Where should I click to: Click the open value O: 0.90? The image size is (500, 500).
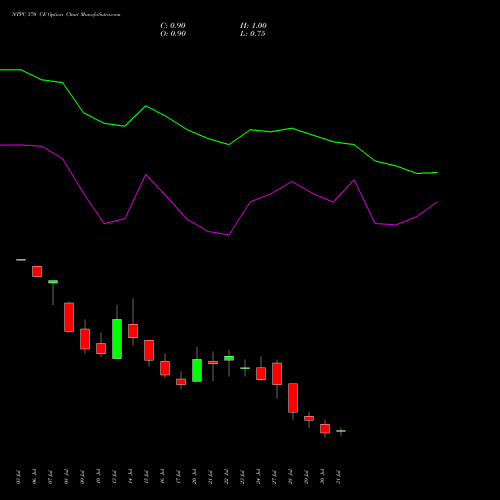pos(173,34)
